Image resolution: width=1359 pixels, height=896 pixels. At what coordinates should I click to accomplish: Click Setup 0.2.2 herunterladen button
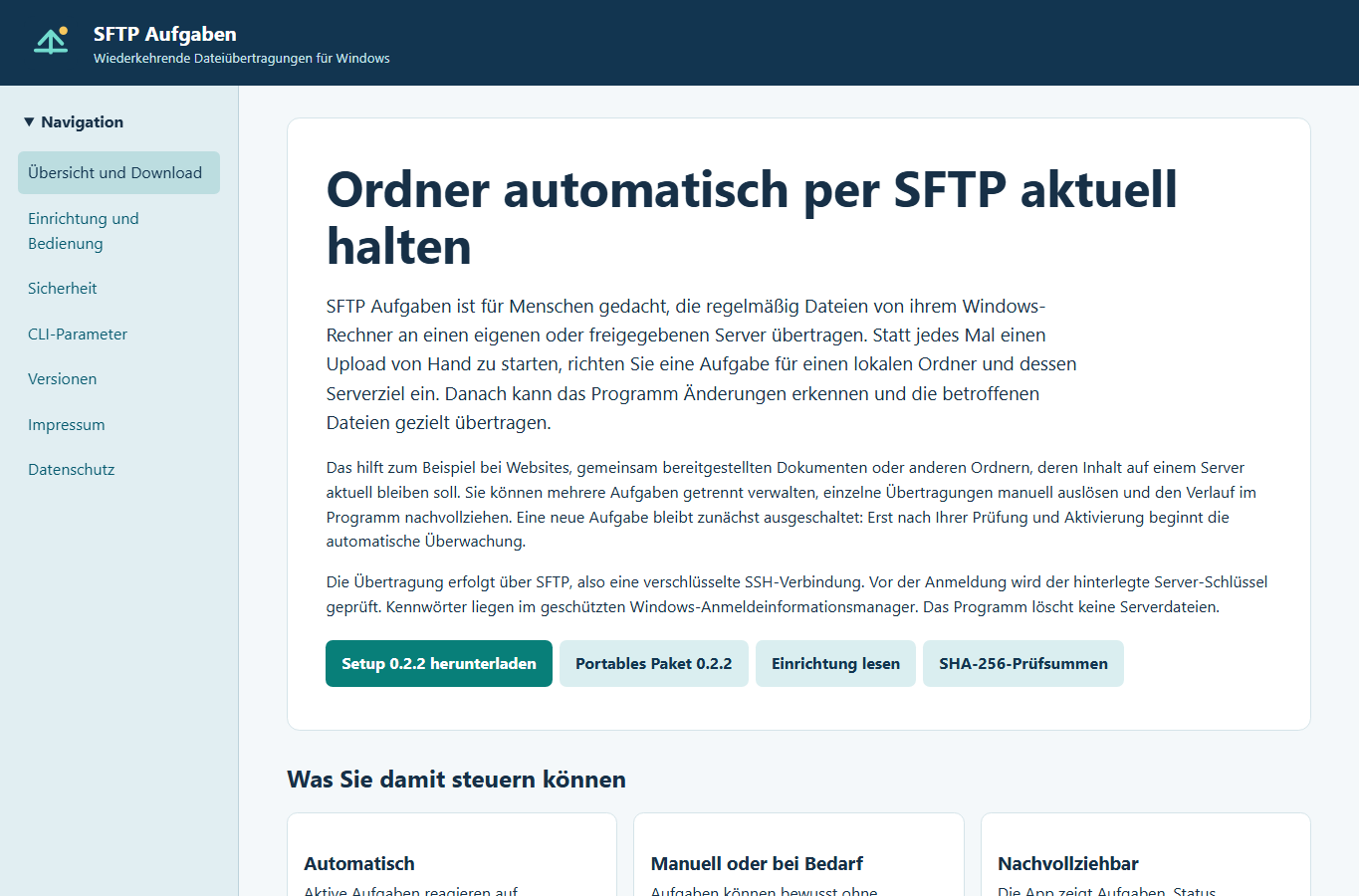click(x=439, y=664)
